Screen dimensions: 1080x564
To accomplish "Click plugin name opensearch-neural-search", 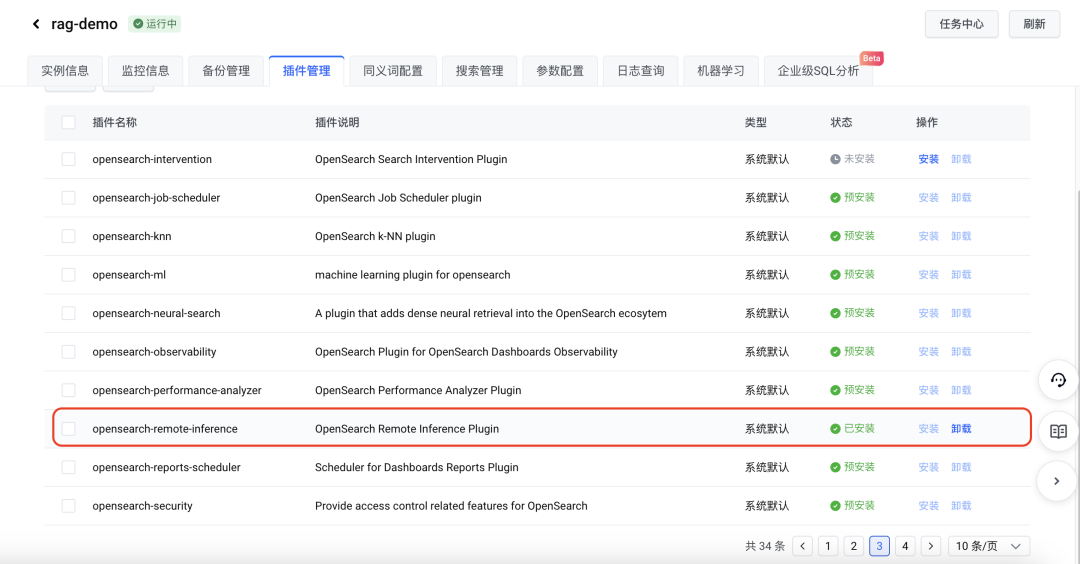I will tap(156, 313).
